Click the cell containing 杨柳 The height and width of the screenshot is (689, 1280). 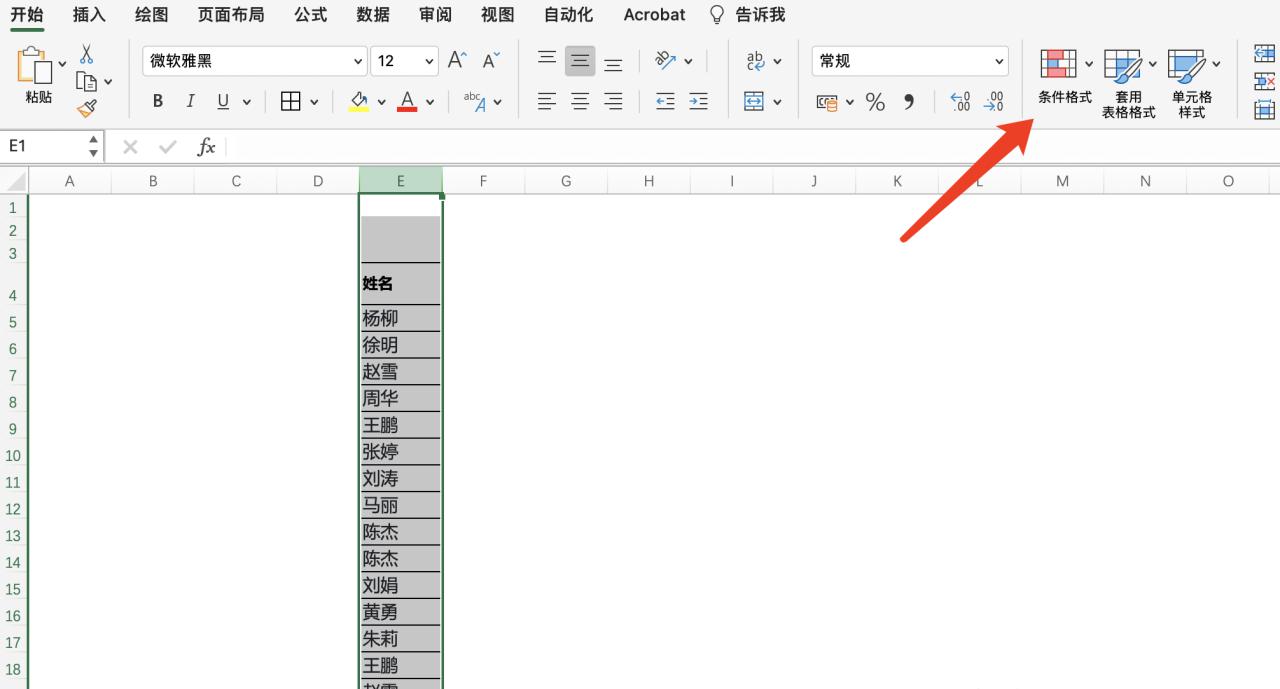pyautogui.click(x=400, y=318)
